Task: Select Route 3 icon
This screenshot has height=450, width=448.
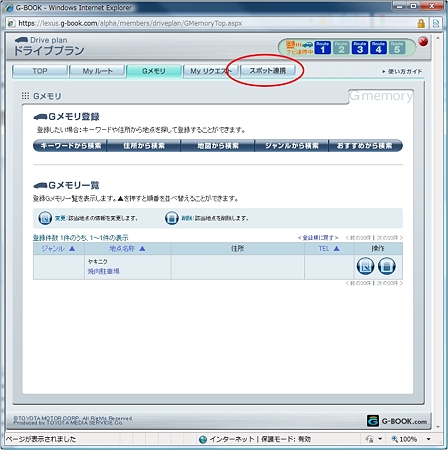Action: click(360, 48)
